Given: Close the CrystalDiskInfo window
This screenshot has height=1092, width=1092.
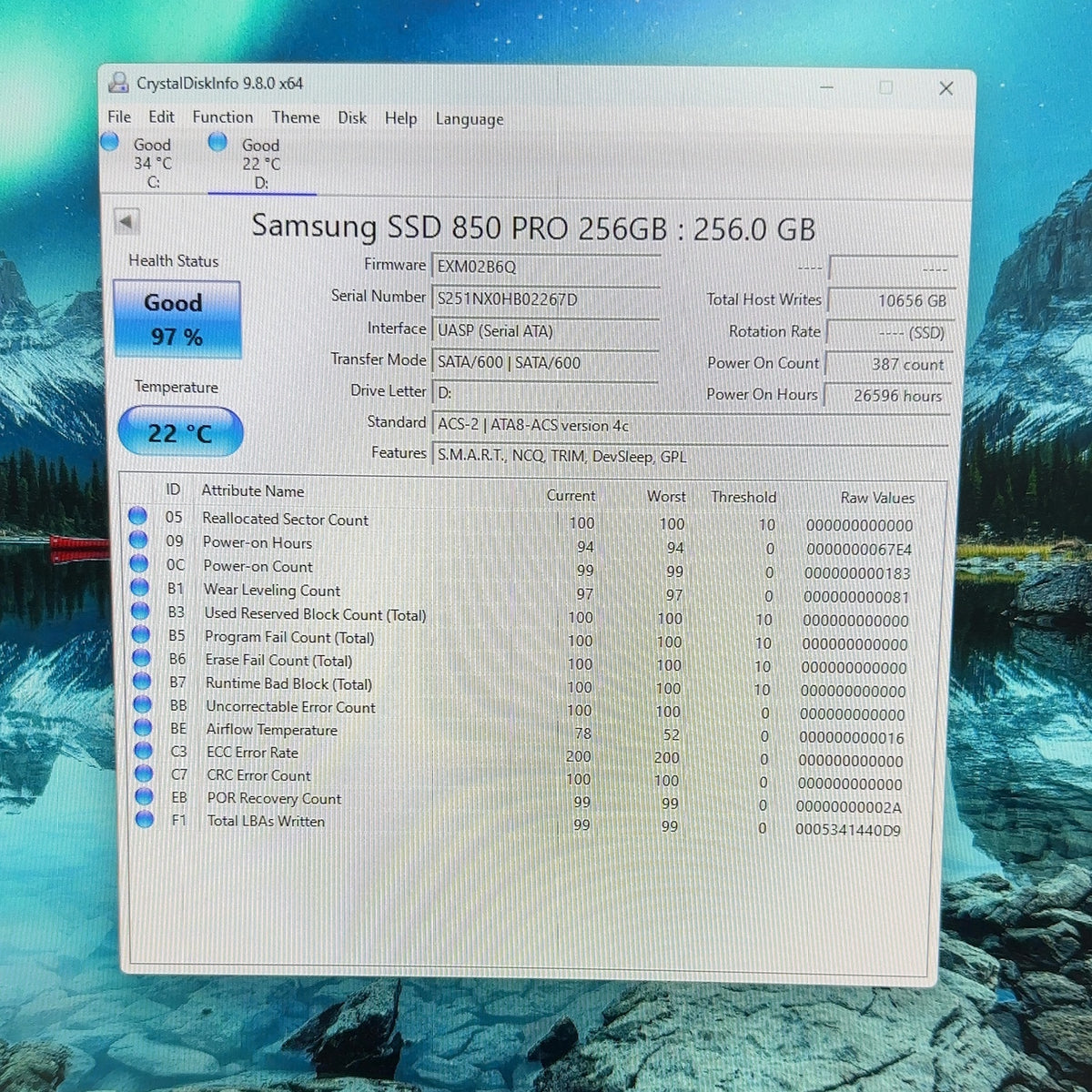Looking at the screenshot, I should tap(946, 88).
